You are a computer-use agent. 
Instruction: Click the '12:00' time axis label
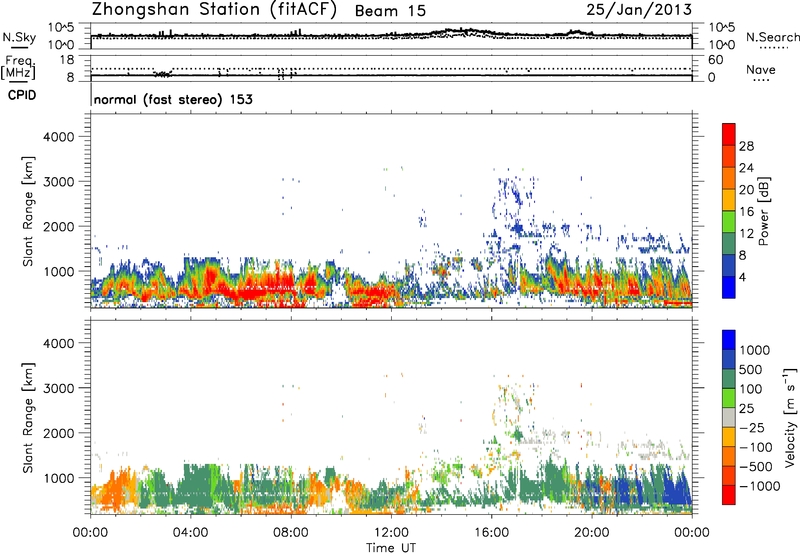click(x=391, y=533)
